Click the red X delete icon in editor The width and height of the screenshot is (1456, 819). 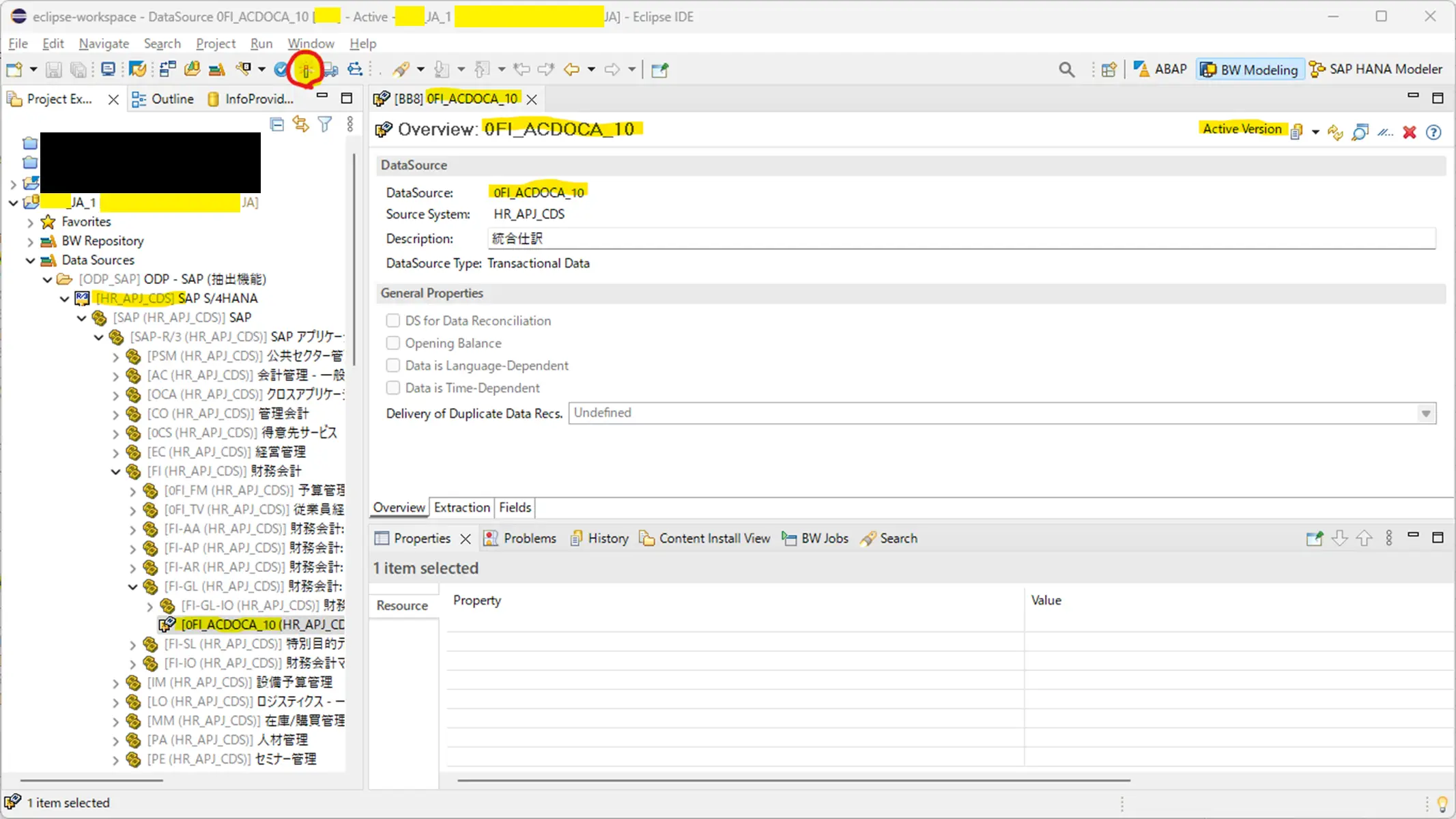click(x=1409, y=132)
